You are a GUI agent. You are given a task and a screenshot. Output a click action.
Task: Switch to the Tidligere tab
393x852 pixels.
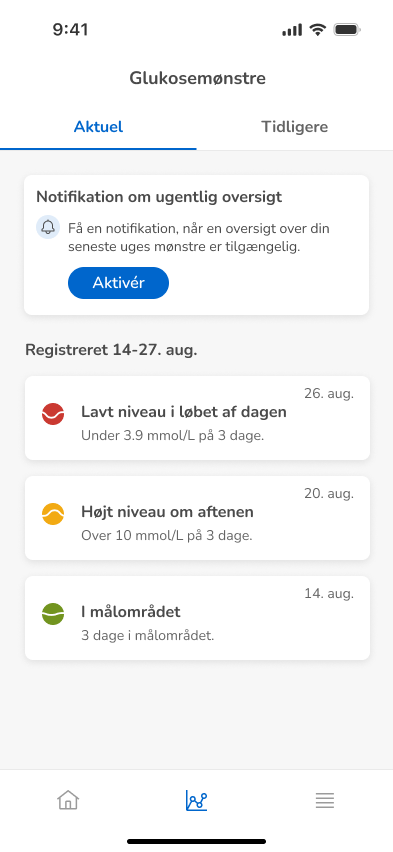point(295,127)
